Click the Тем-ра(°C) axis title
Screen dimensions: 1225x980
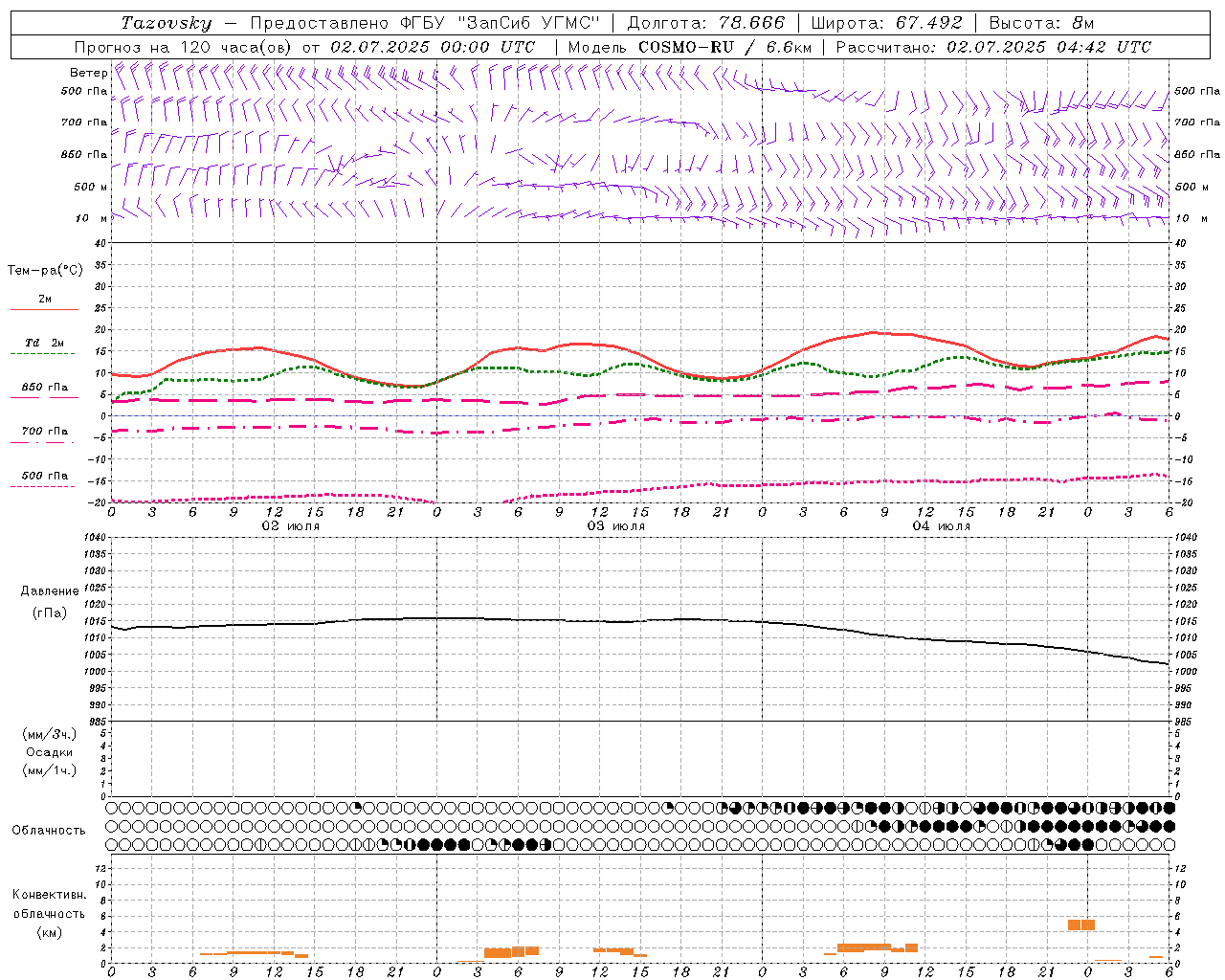pos(45,271)
